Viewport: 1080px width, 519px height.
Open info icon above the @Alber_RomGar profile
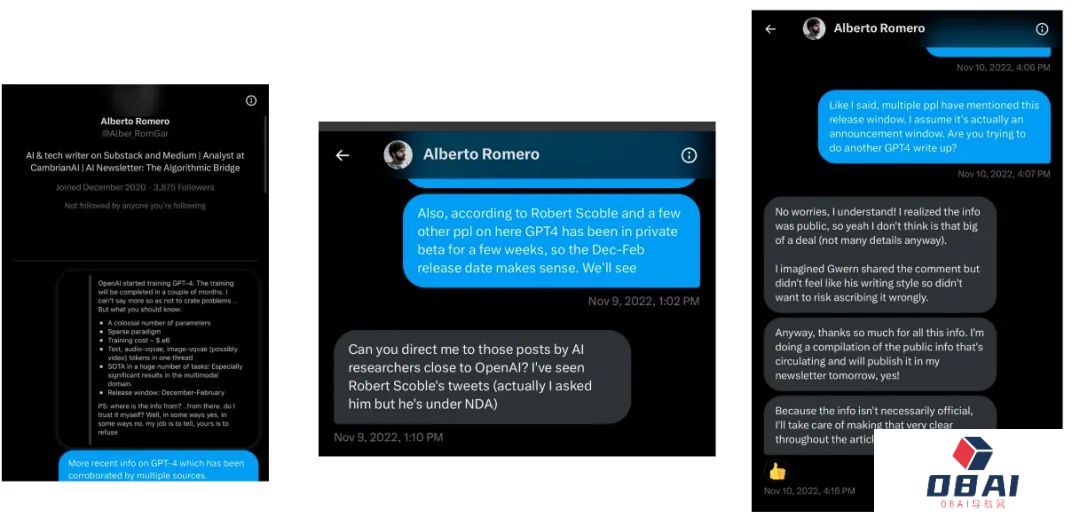tap(251, 100)
